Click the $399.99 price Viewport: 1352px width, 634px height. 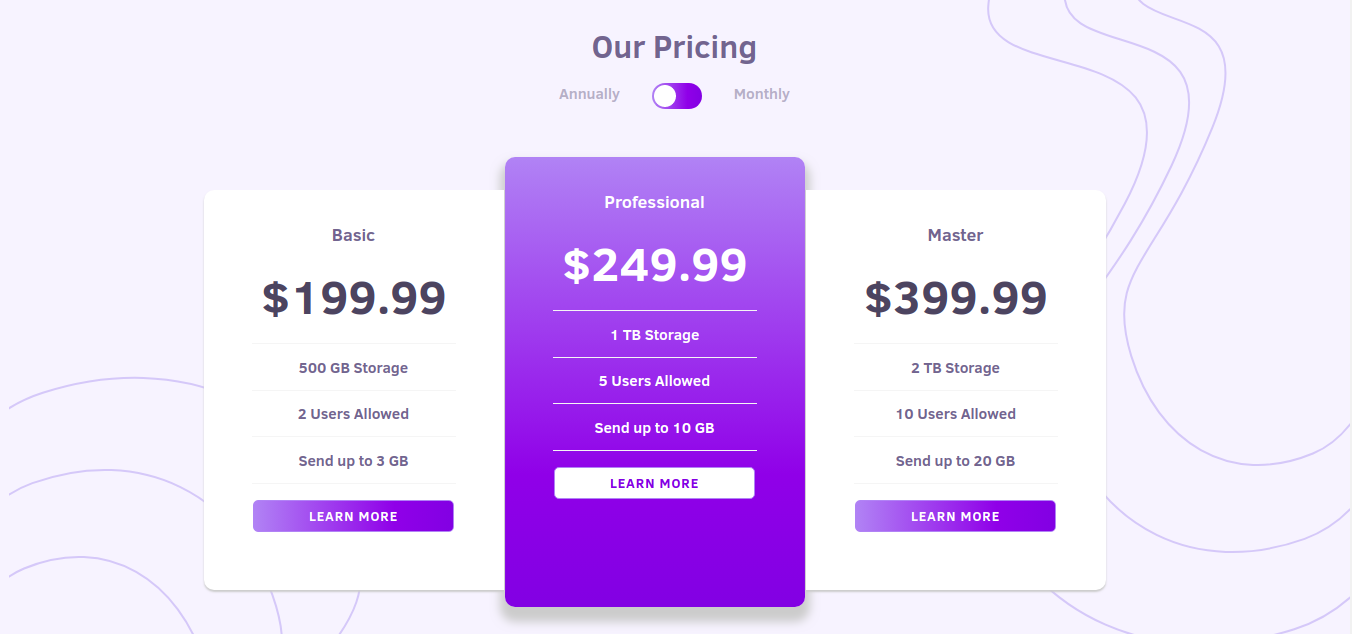coord(956,298)
